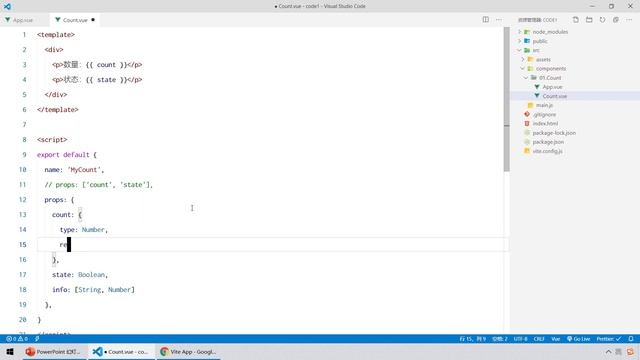Open index.html in Explorer
The image size is (640, 360).
pyautogui.click(x=545, y=123)
